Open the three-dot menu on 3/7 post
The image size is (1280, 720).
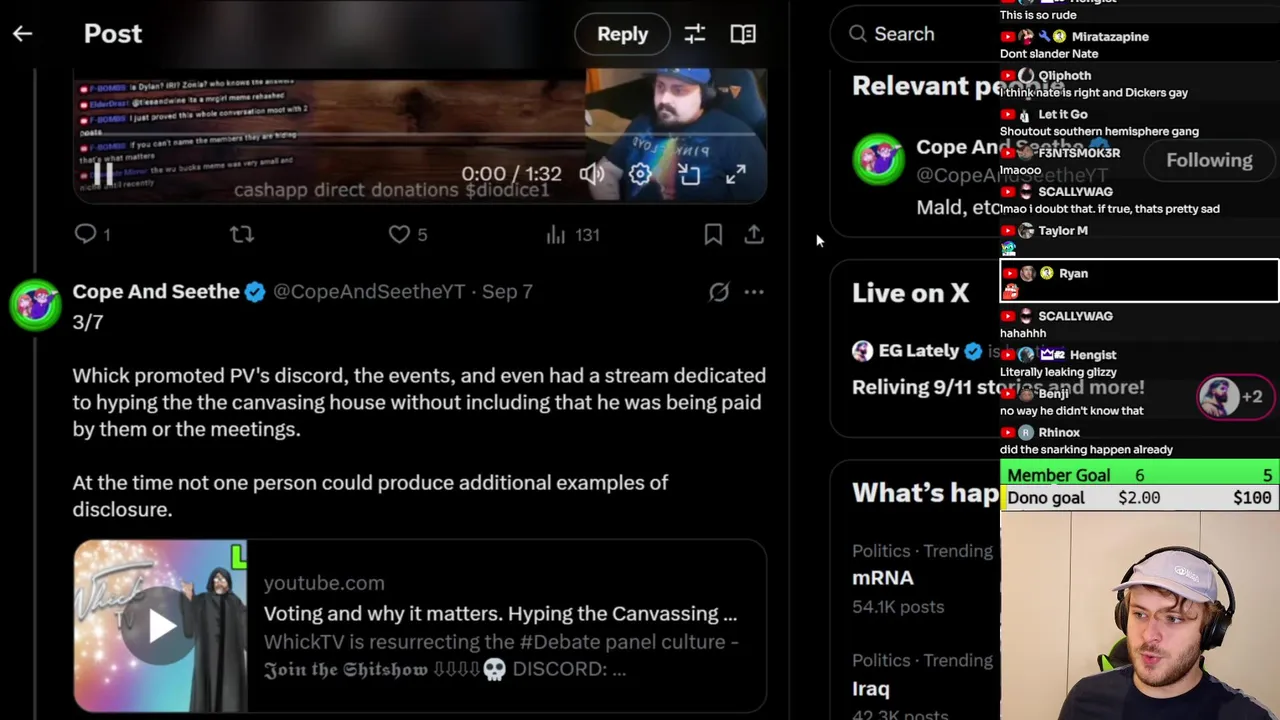tap(754, 292)
